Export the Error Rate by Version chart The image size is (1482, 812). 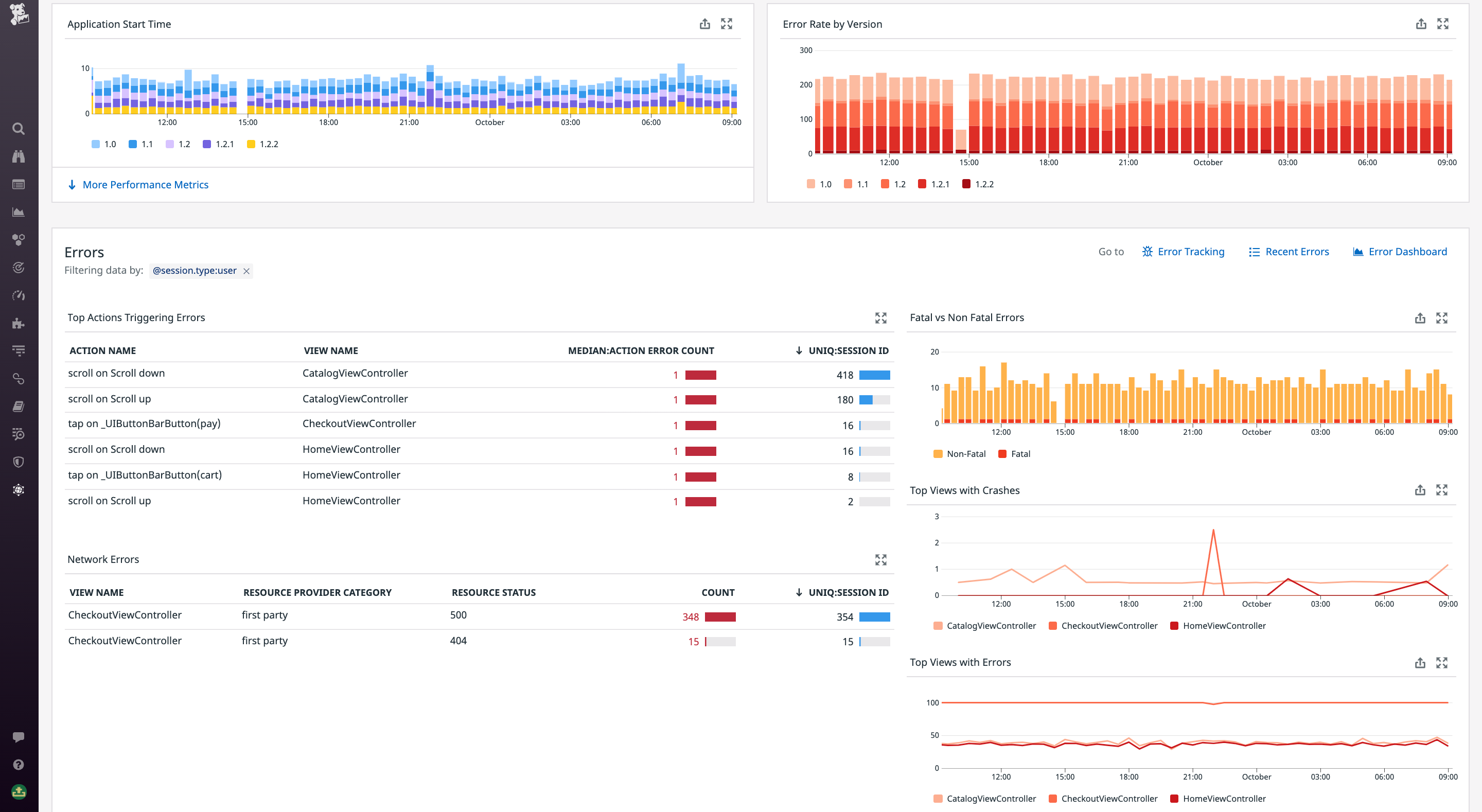pos(1421,24)
